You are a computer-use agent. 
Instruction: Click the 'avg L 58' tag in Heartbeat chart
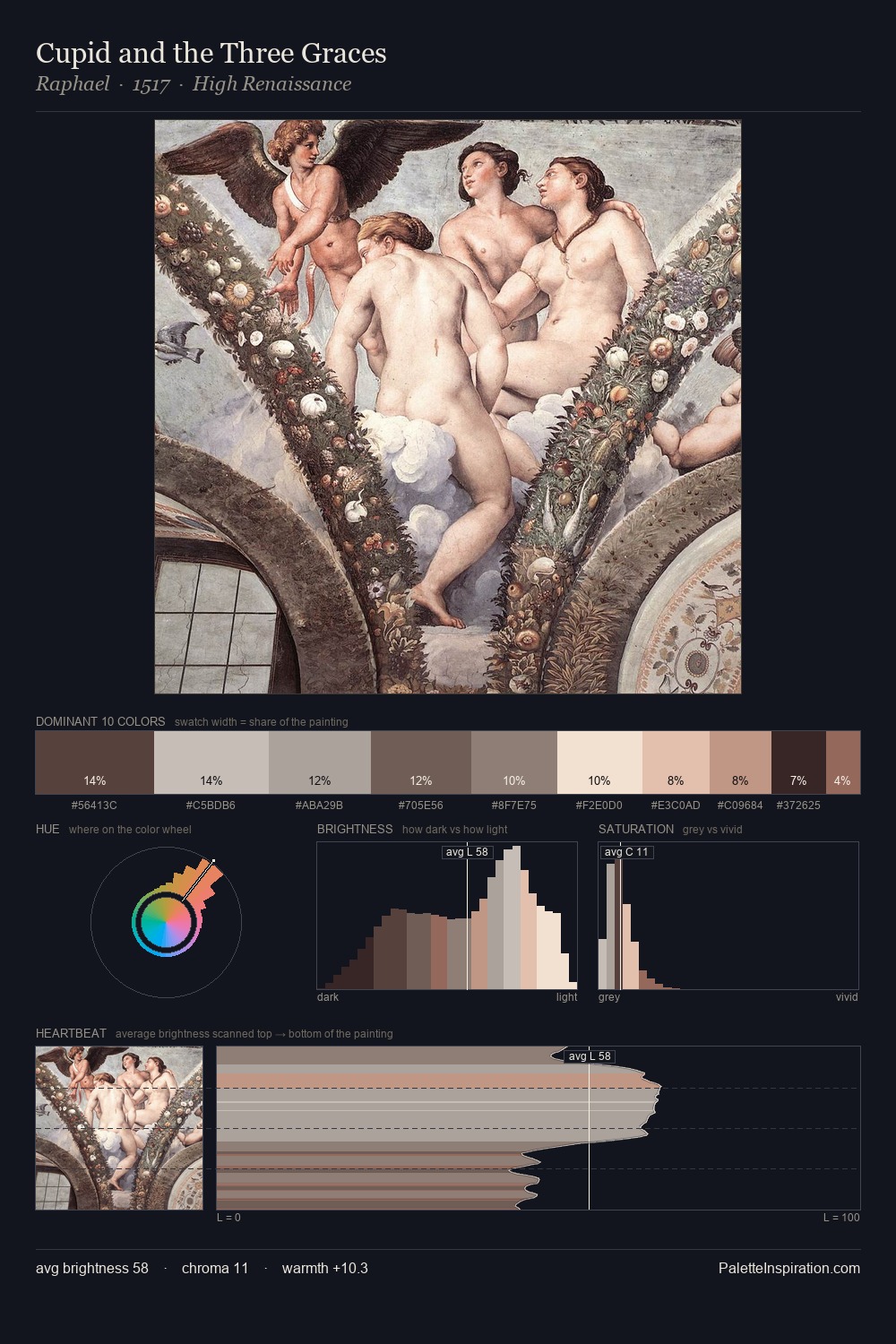[x=590, y=1056]
